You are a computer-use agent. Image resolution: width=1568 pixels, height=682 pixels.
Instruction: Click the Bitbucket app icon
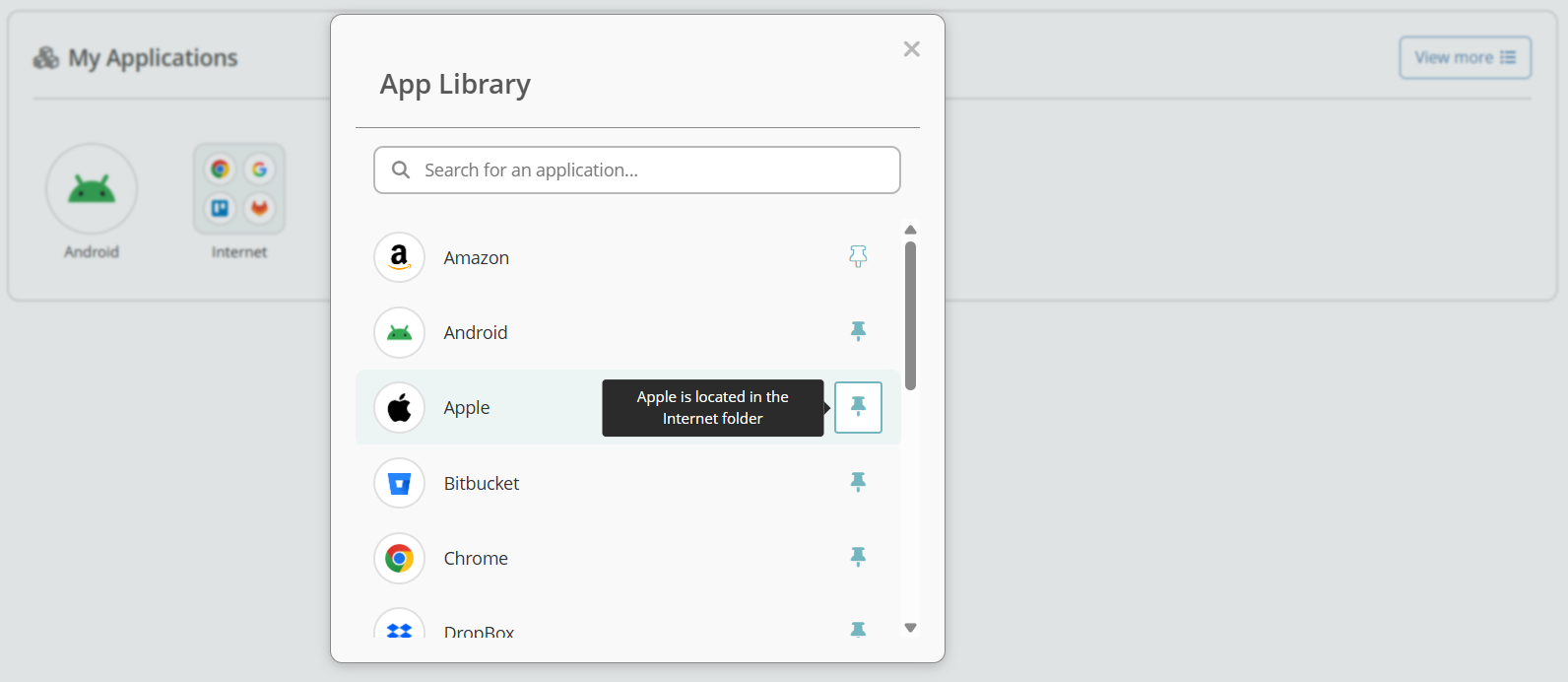pyautogui.click(x=399, y=483)
